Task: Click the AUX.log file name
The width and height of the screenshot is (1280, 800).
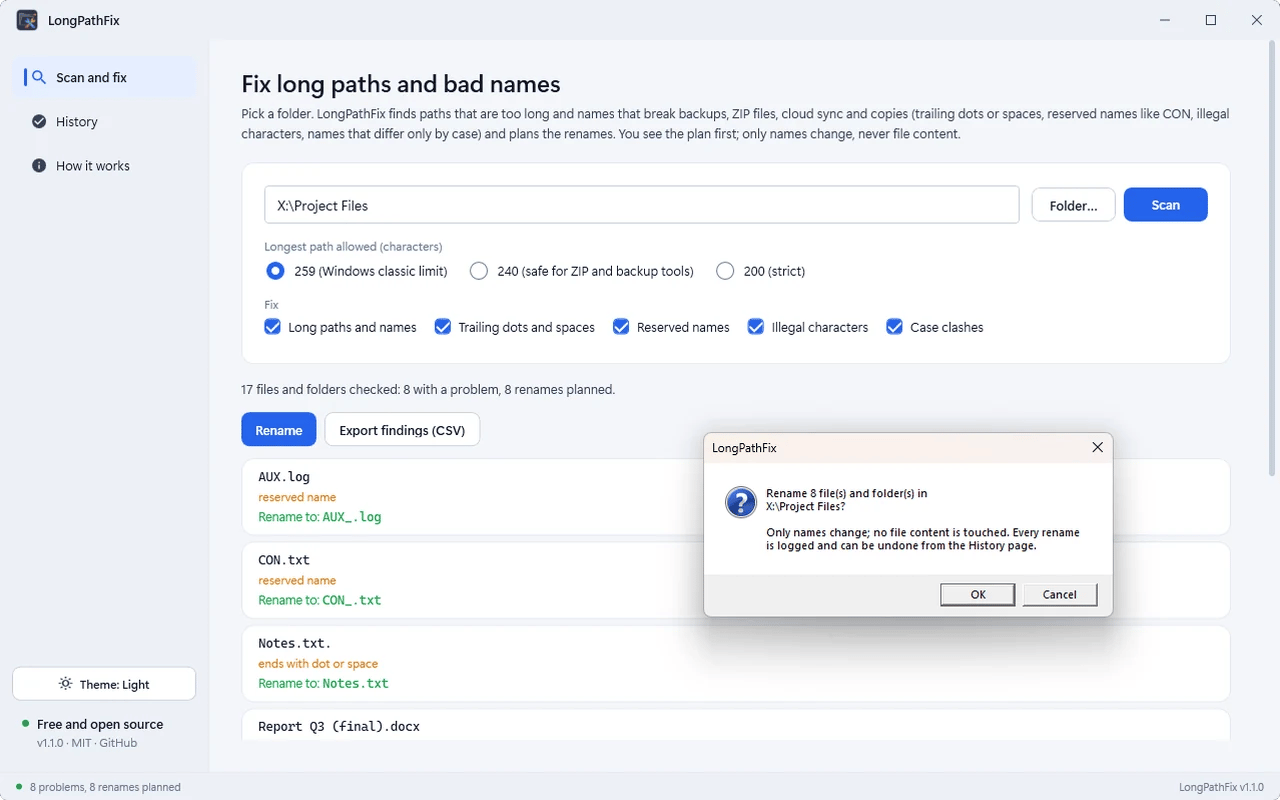Action: point(284,477)
